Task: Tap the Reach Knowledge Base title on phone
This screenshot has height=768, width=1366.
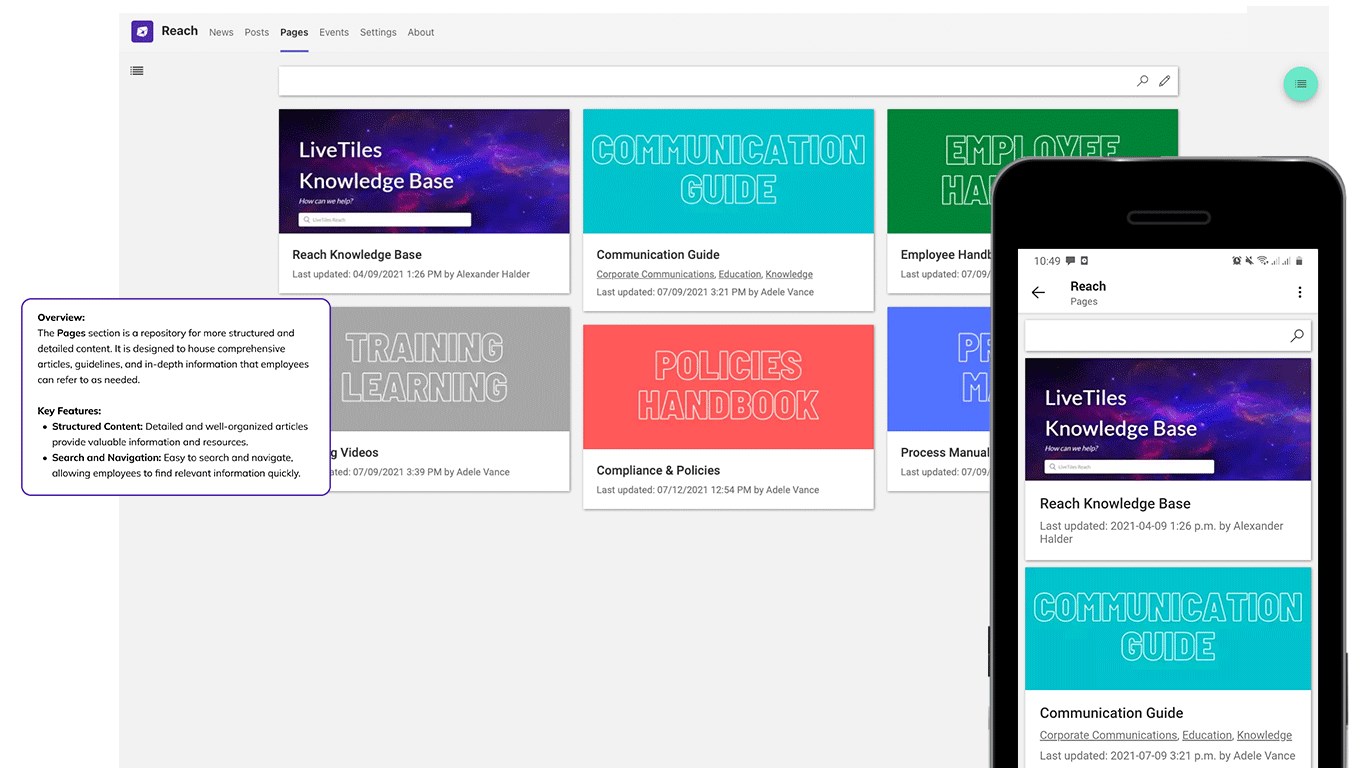Action: tap(1115, 504)
